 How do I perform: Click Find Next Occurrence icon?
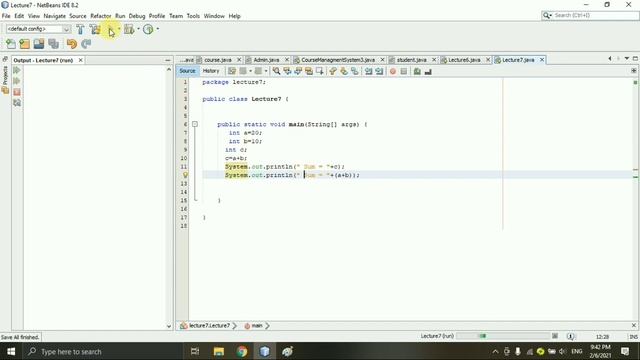coord(298,71)
